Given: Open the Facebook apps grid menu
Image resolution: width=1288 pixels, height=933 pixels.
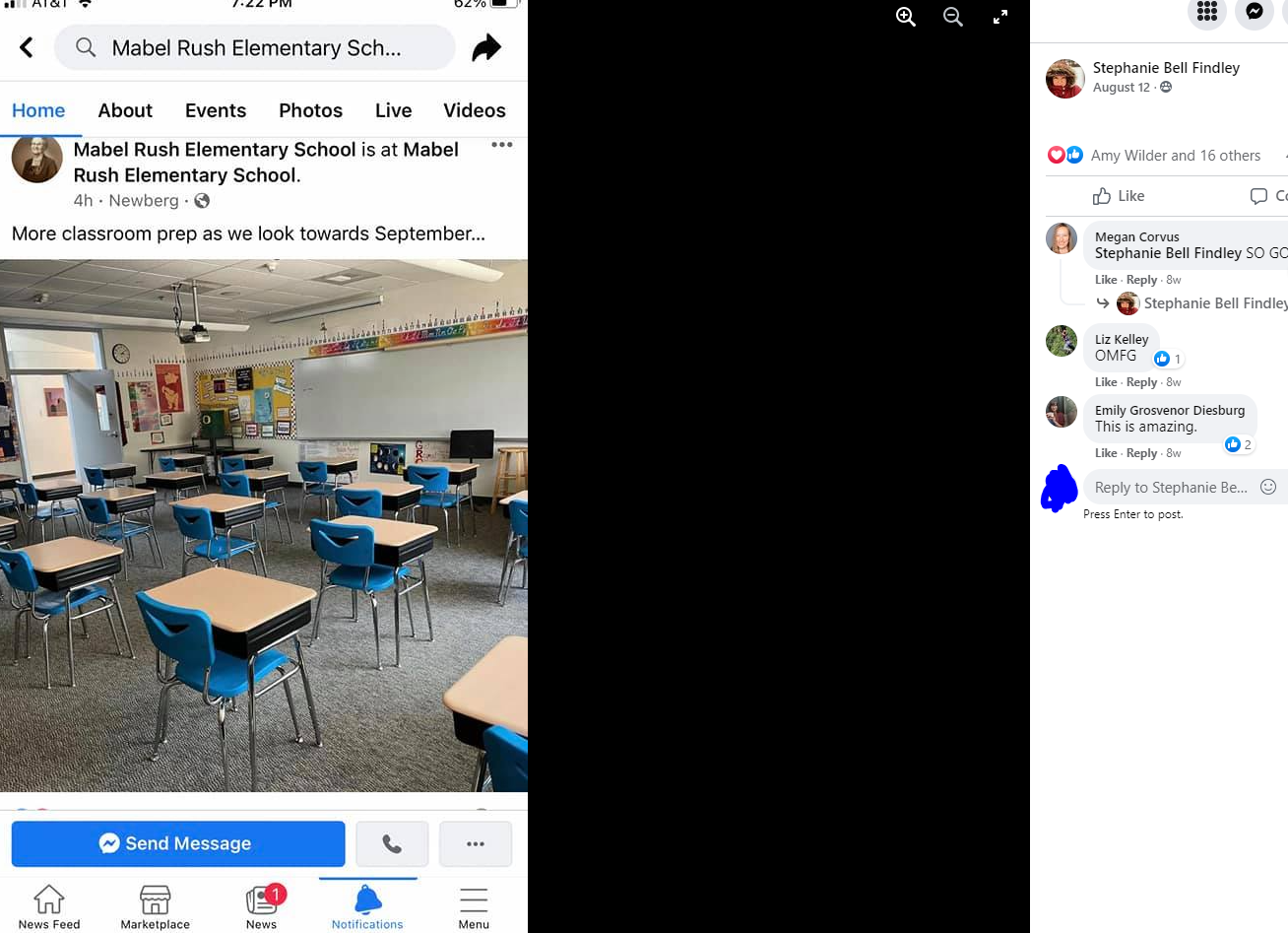Looking at the screenshot, I should (x=1207, y=12).
